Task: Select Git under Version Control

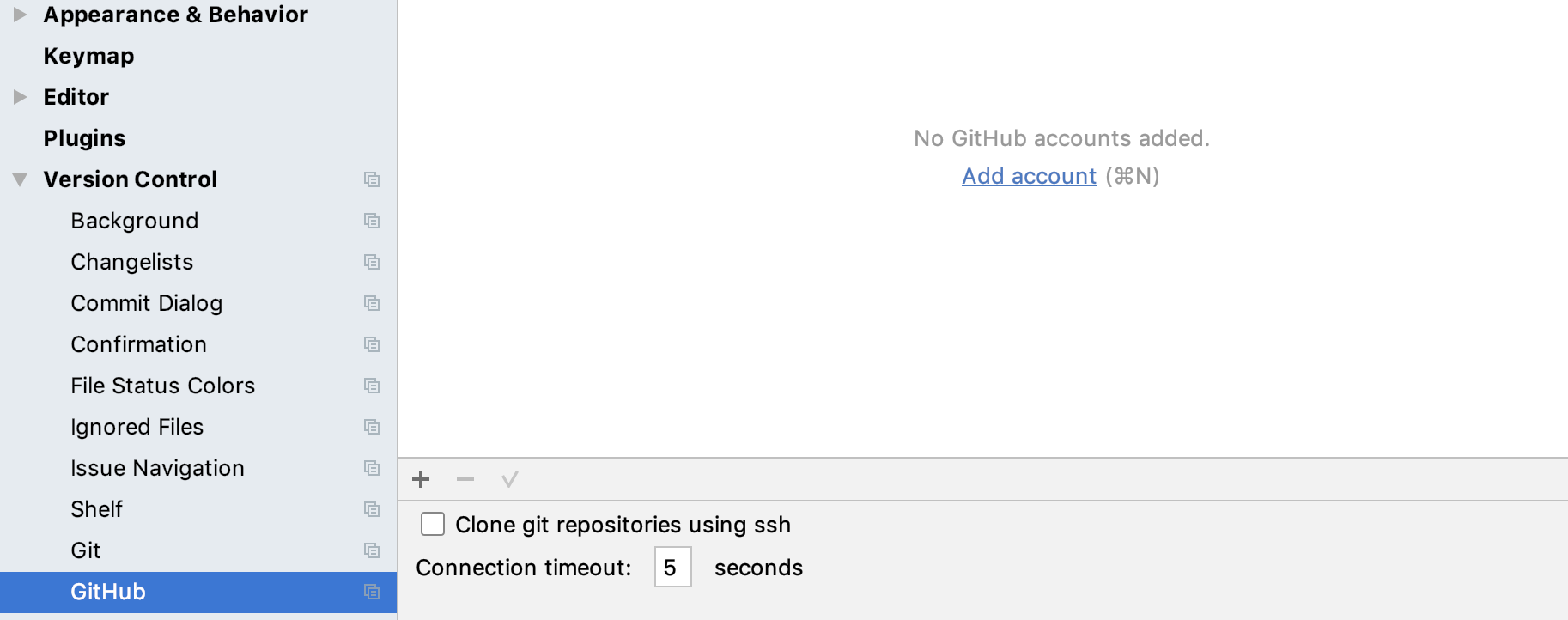Action: 86,550
